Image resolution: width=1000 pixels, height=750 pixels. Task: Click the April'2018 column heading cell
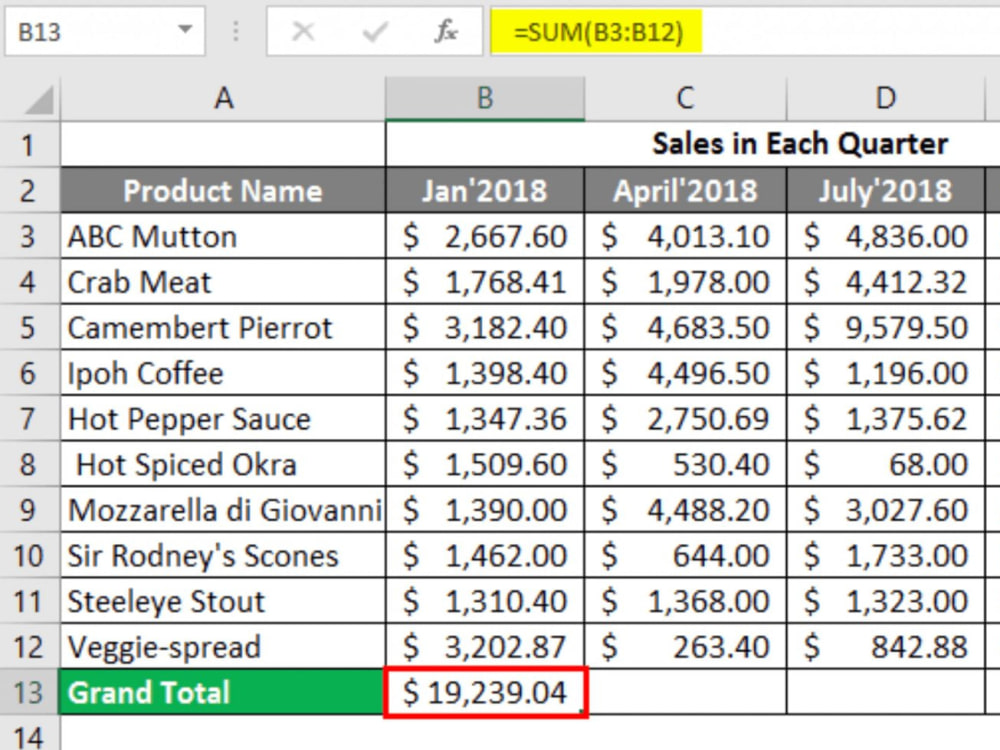click(686, 191)
